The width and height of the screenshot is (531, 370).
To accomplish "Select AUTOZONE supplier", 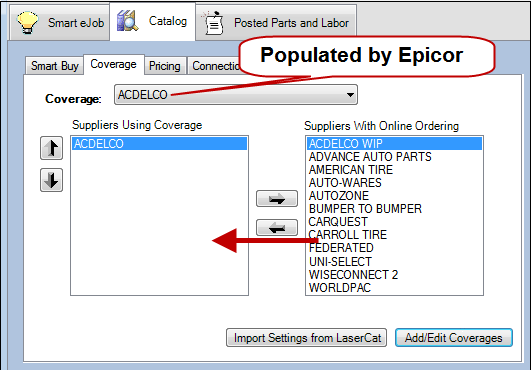I will pos(394,196).
